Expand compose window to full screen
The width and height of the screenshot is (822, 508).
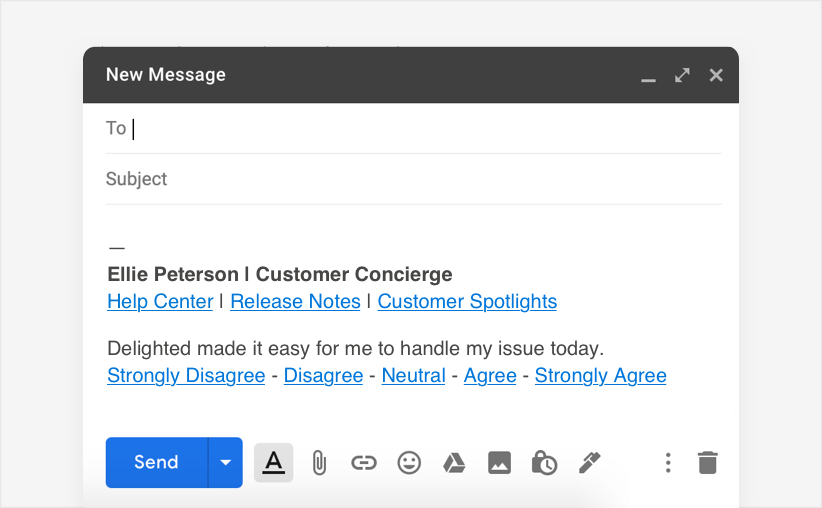coord(682,75)
